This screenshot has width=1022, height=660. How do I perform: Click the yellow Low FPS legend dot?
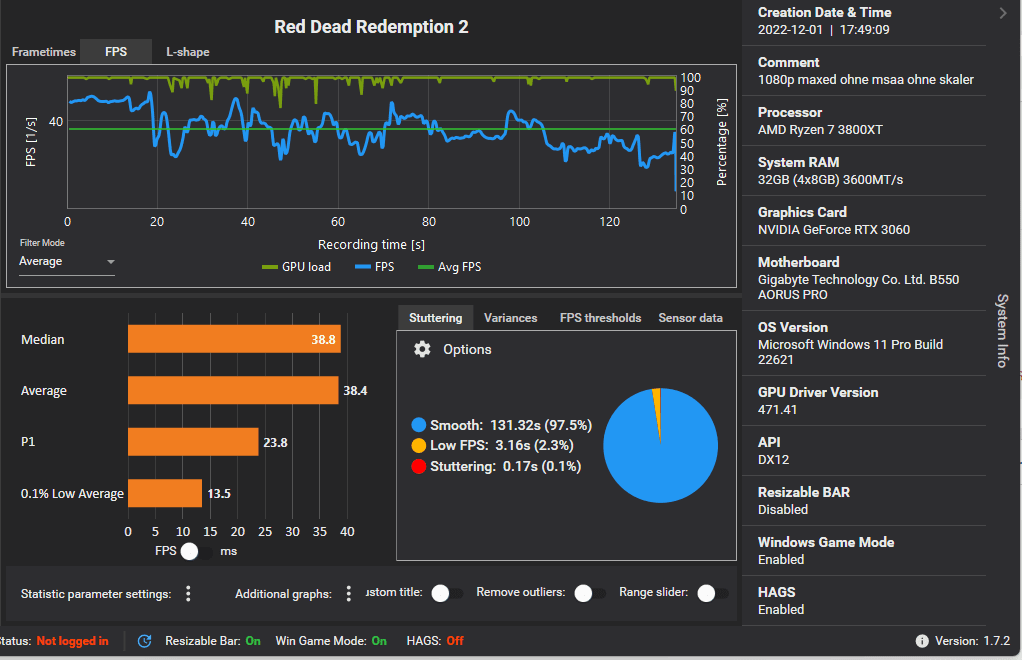[418, 446]
